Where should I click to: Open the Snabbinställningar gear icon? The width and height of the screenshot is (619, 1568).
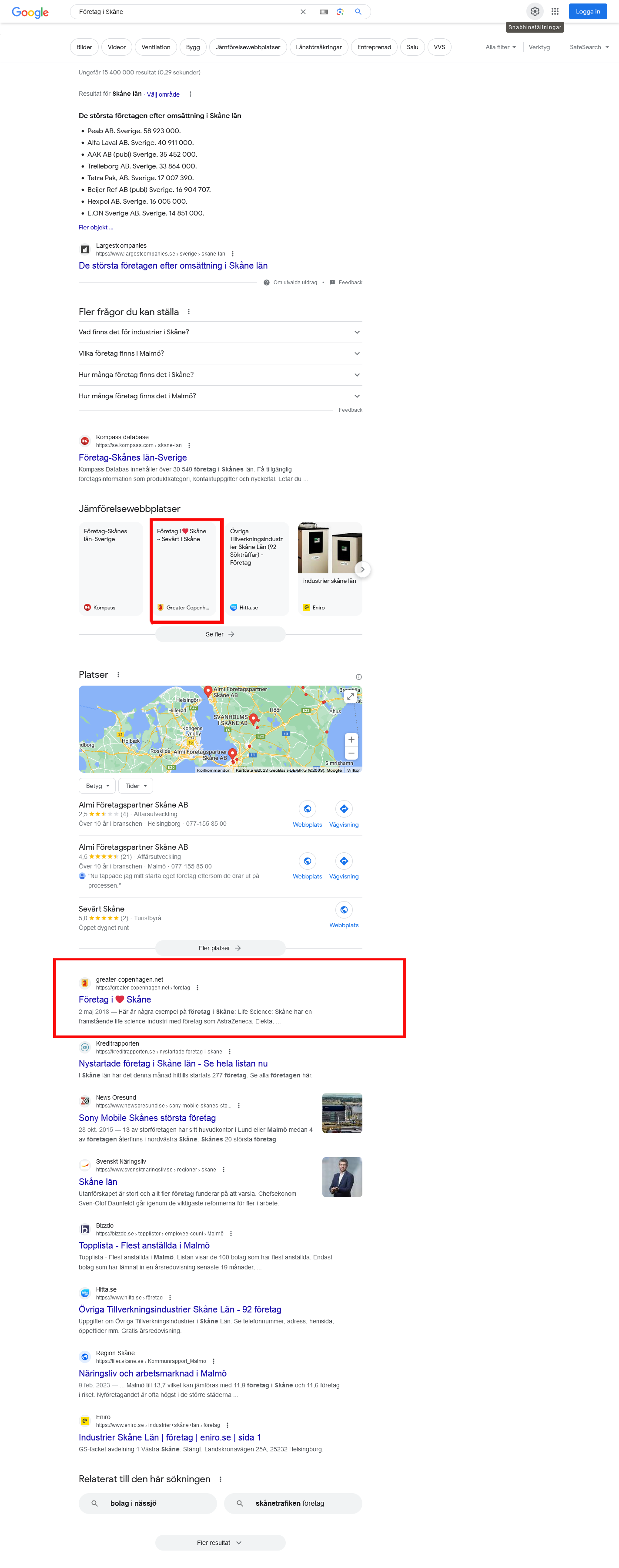click(535, 11)
